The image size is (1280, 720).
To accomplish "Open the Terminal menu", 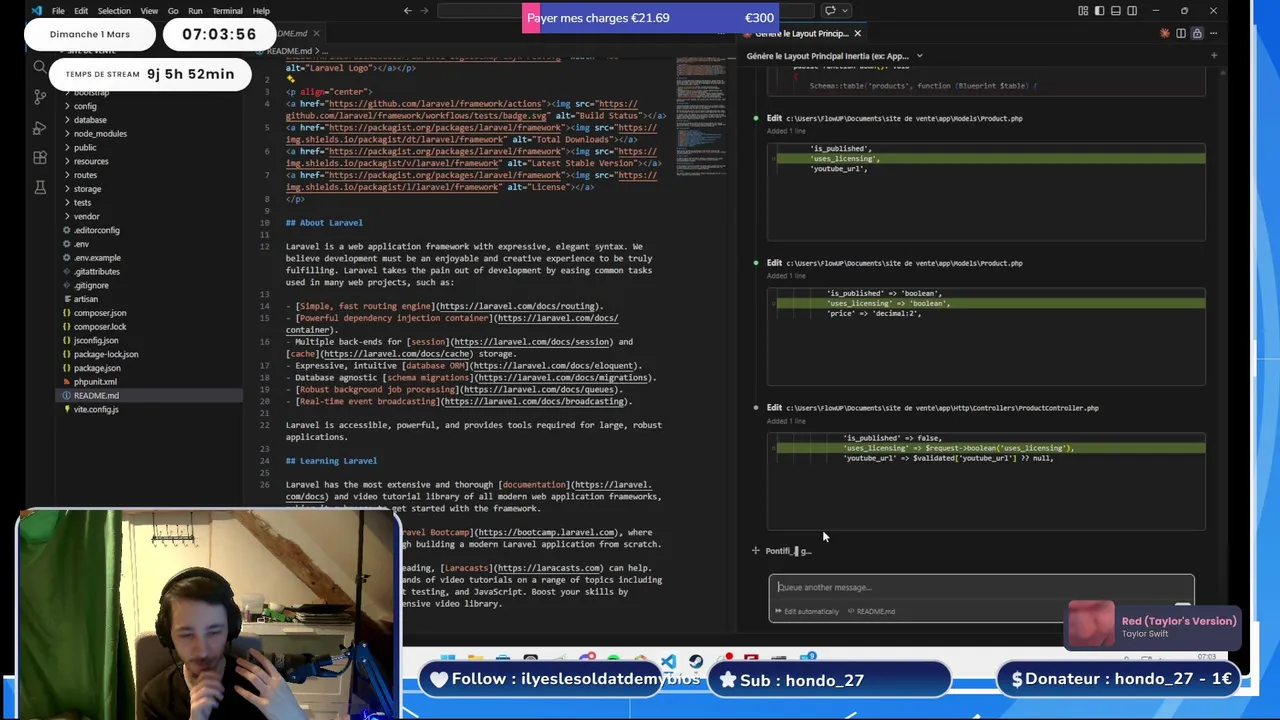I will point(227,11).
